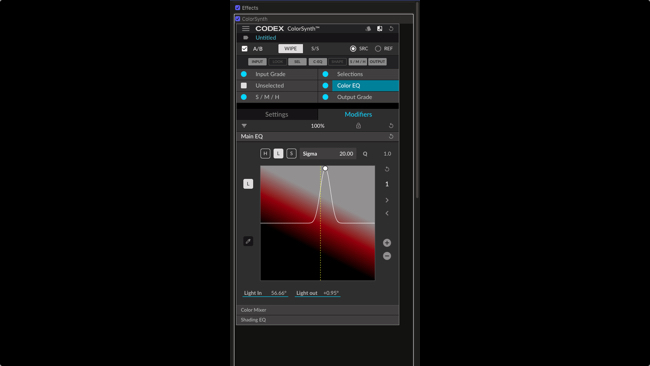Click the eyedropper tool beside the EQ graph
The width and height of the screenshot is (650, 366).
pos(248,241)
